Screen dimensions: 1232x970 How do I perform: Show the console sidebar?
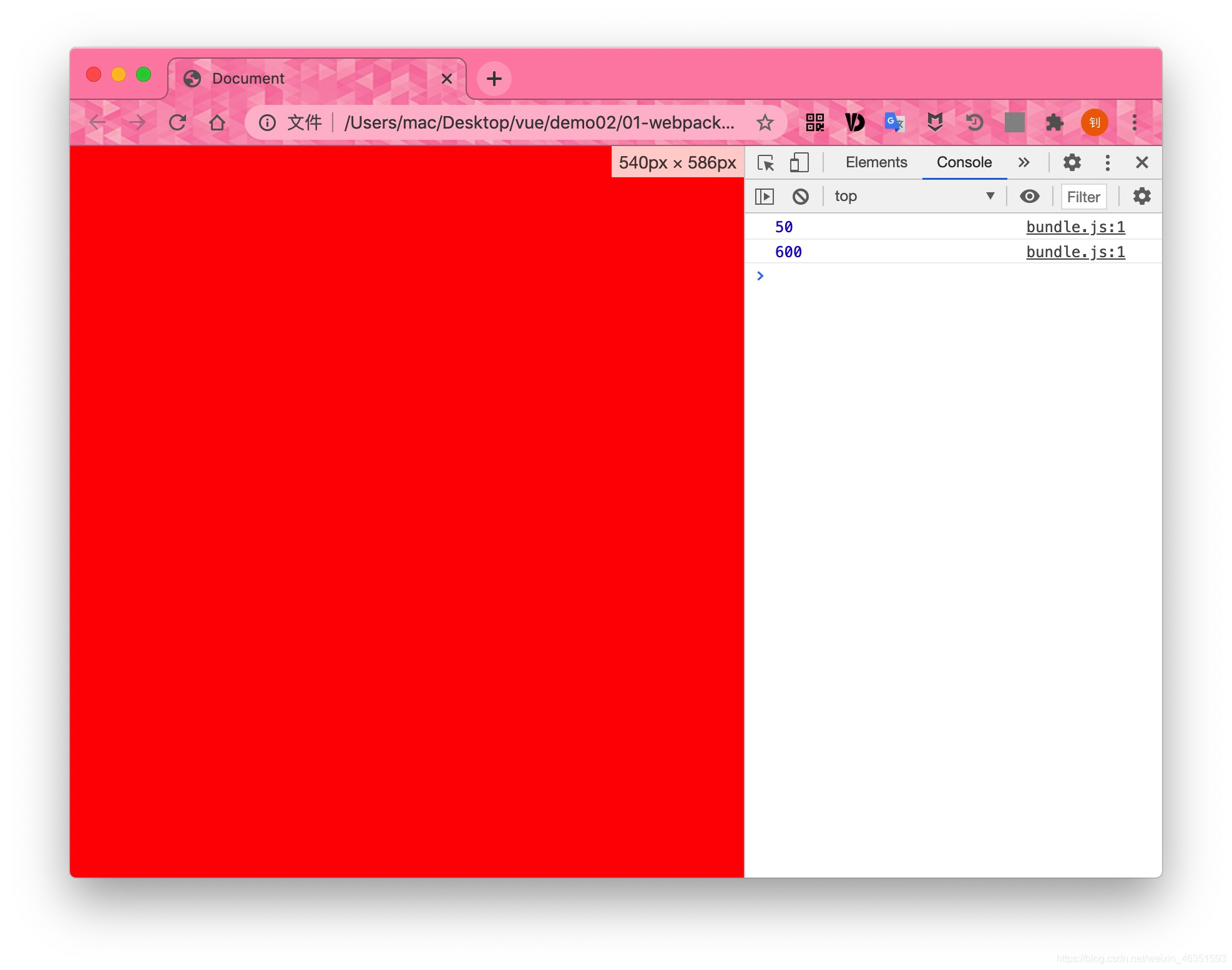coord(765,197)
